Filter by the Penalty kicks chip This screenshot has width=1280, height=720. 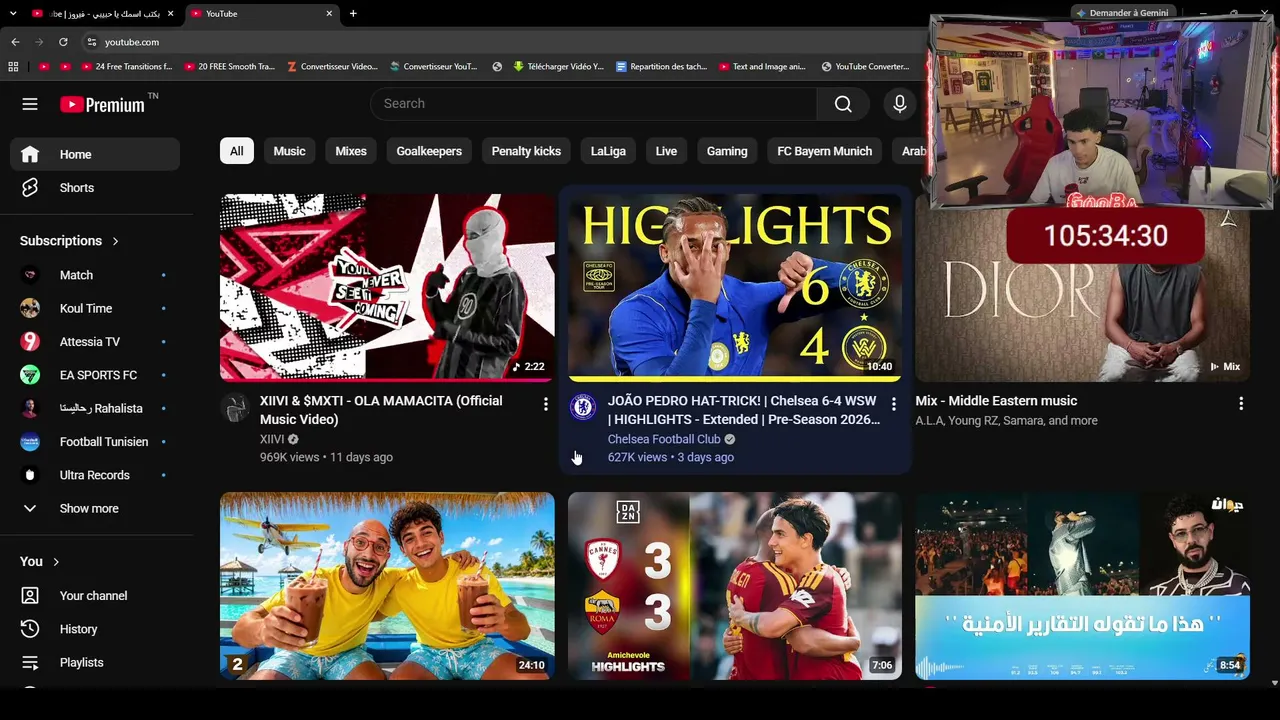(526, 151)
